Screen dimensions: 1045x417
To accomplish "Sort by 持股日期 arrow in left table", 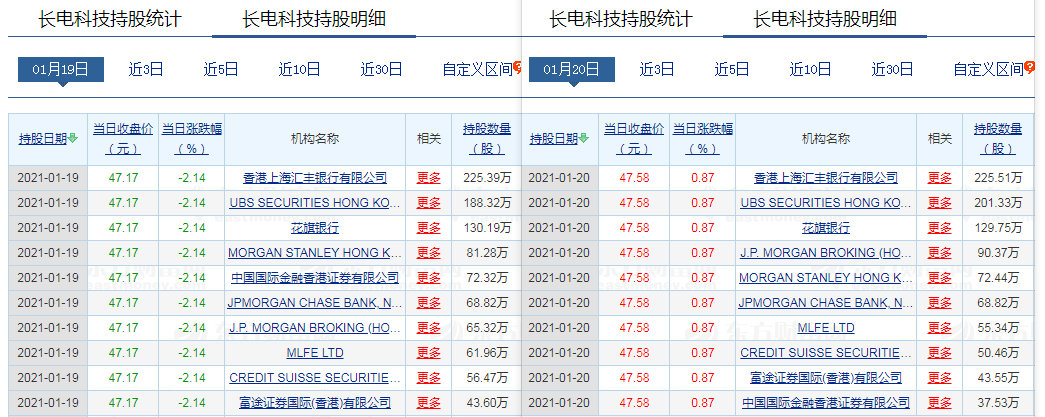I will pyautogui.click(x=73, y=139).
